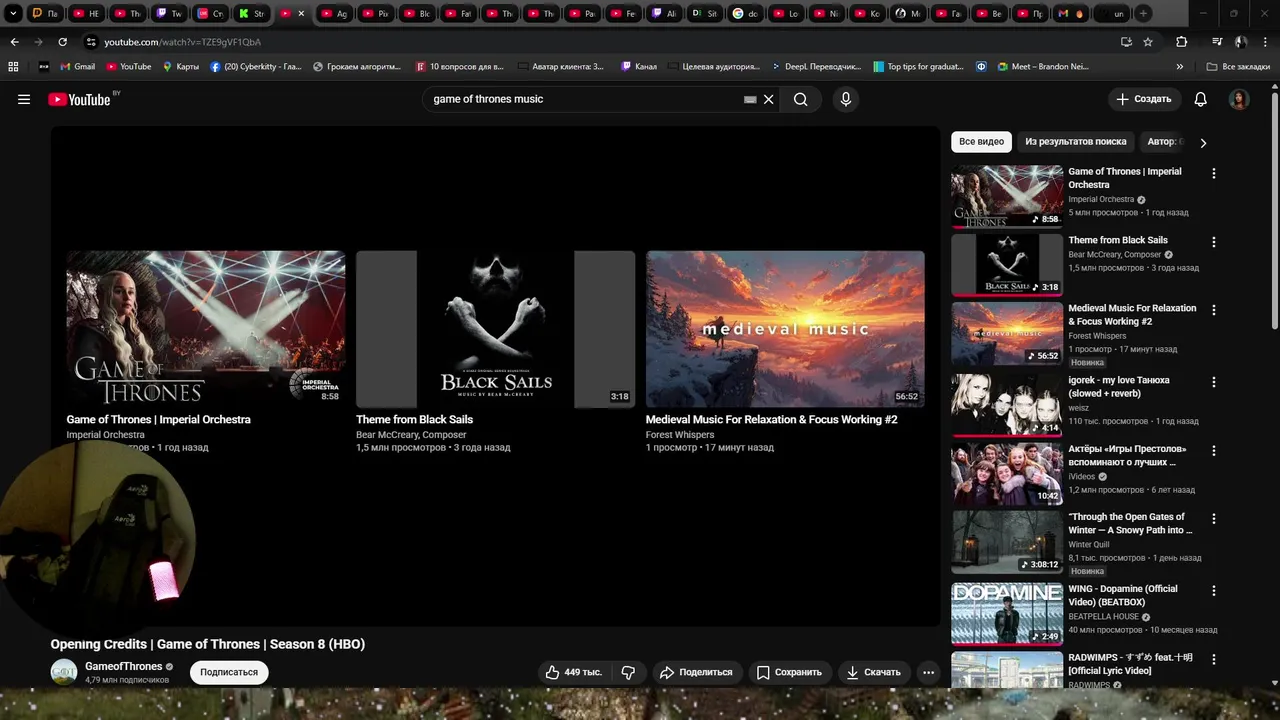
Task: Open options for WING - Dopamine video
Action: click(1214, 591)
